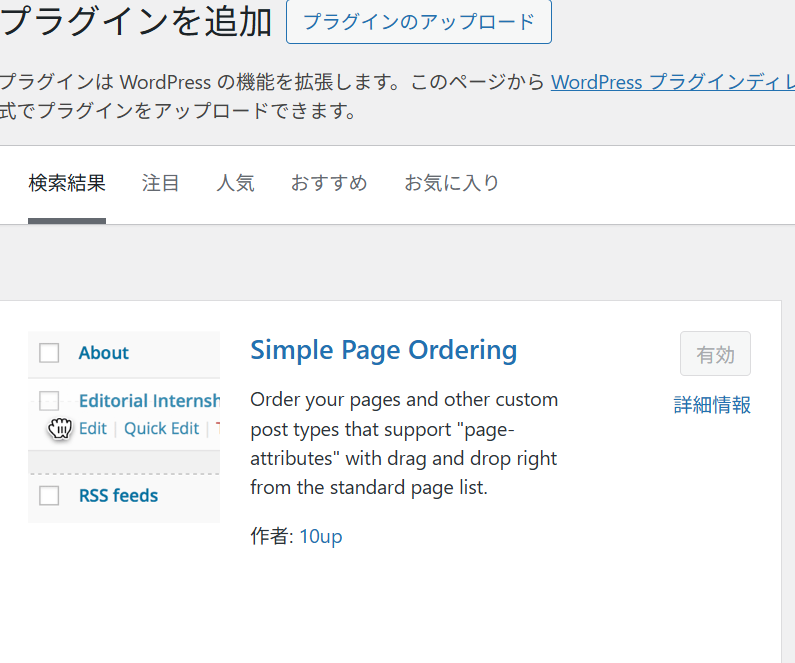This screenshot has height=663, width=795.
Task: Click RSS feeds title in the preview
Action: tap(118, 495)
